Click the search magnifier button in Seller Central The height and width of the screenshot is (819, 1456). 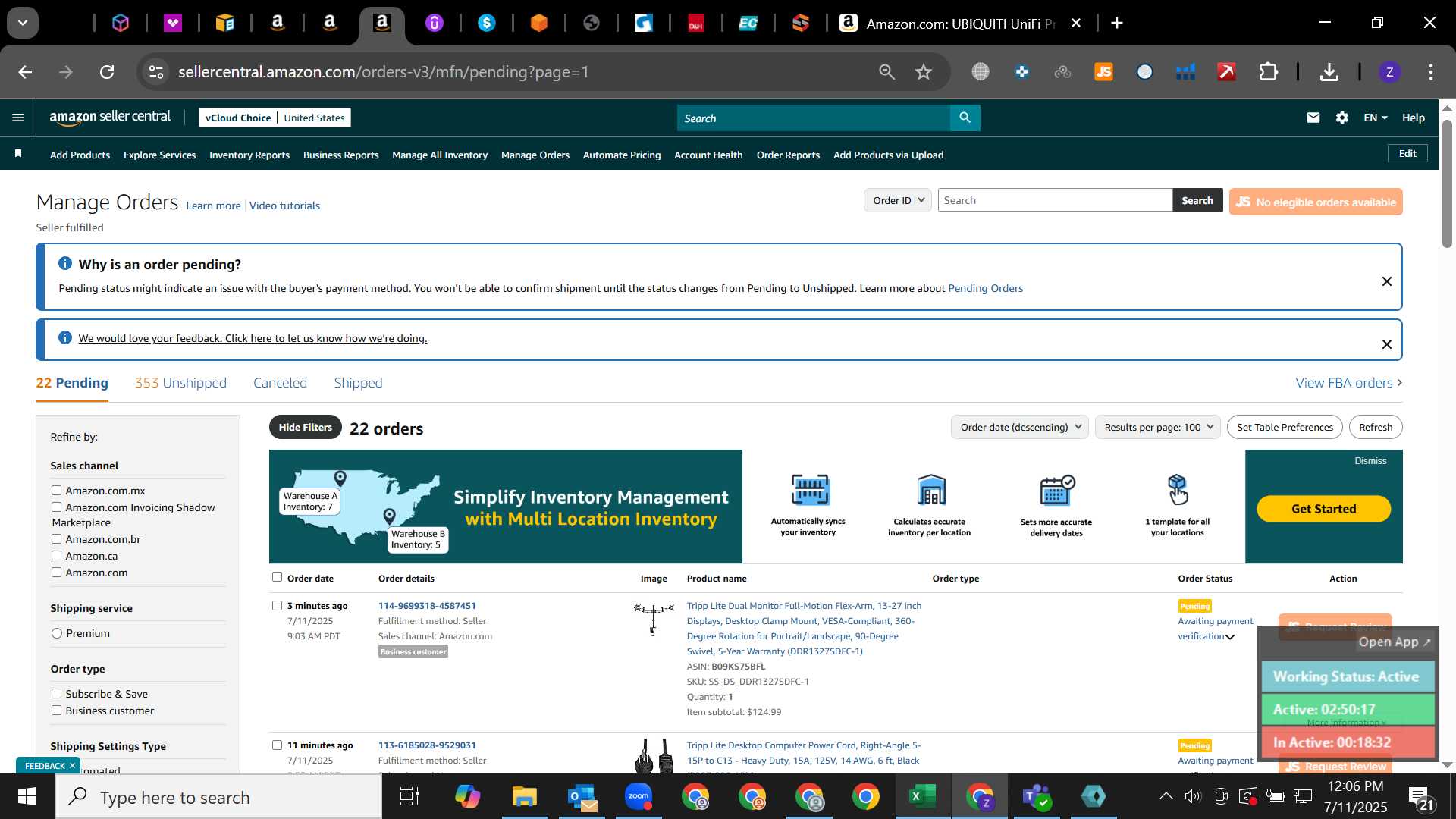(x=965, y=118)
